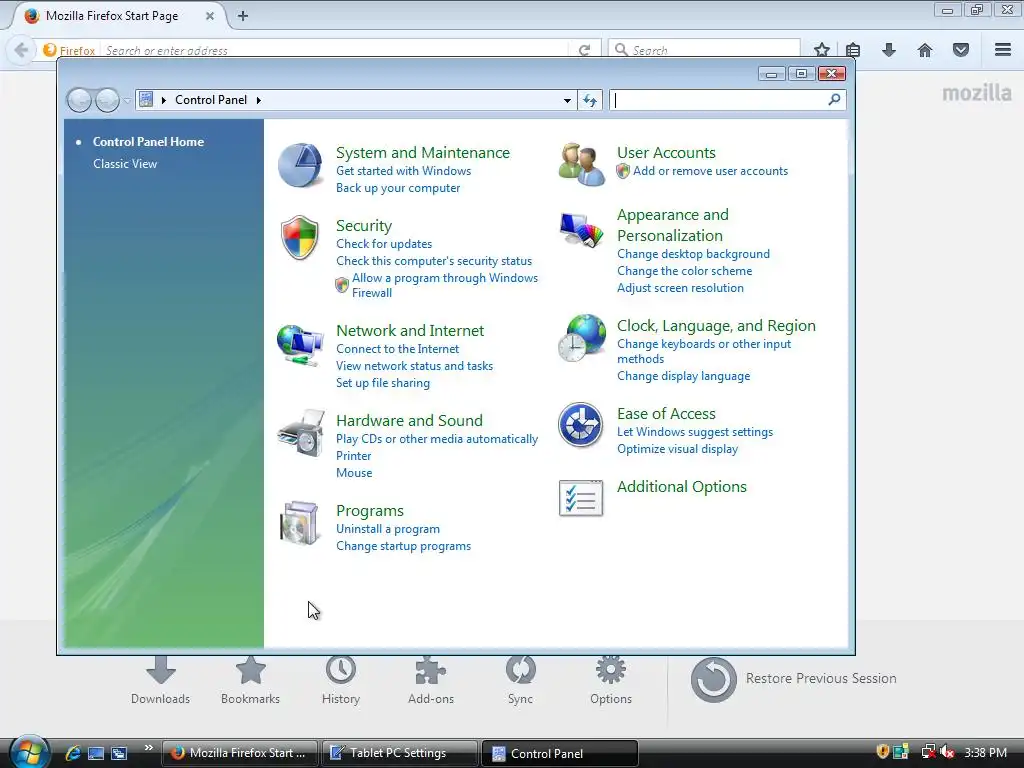Open Sync on Firefox start page
Screen dimensions: 1024x768
point(520,680)
